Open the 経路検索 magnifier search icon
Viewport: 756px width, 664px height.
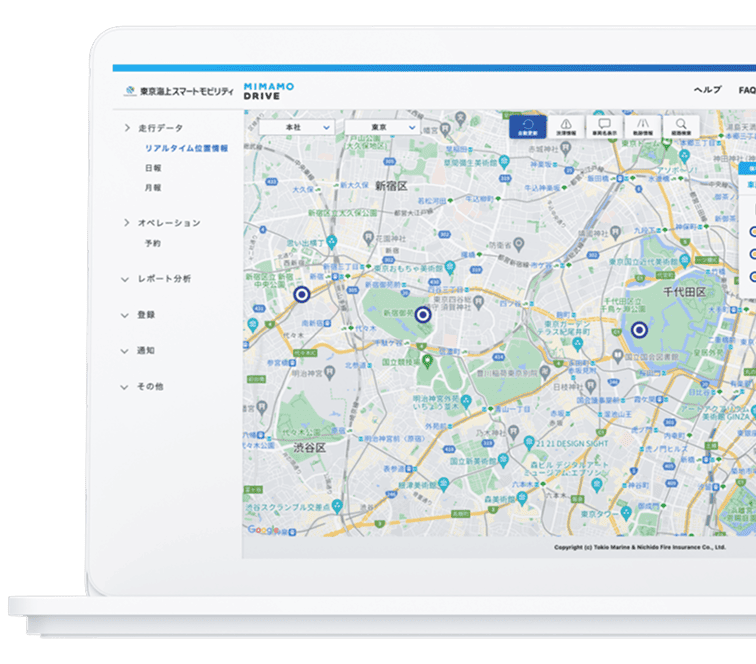(x=681, y=127)
